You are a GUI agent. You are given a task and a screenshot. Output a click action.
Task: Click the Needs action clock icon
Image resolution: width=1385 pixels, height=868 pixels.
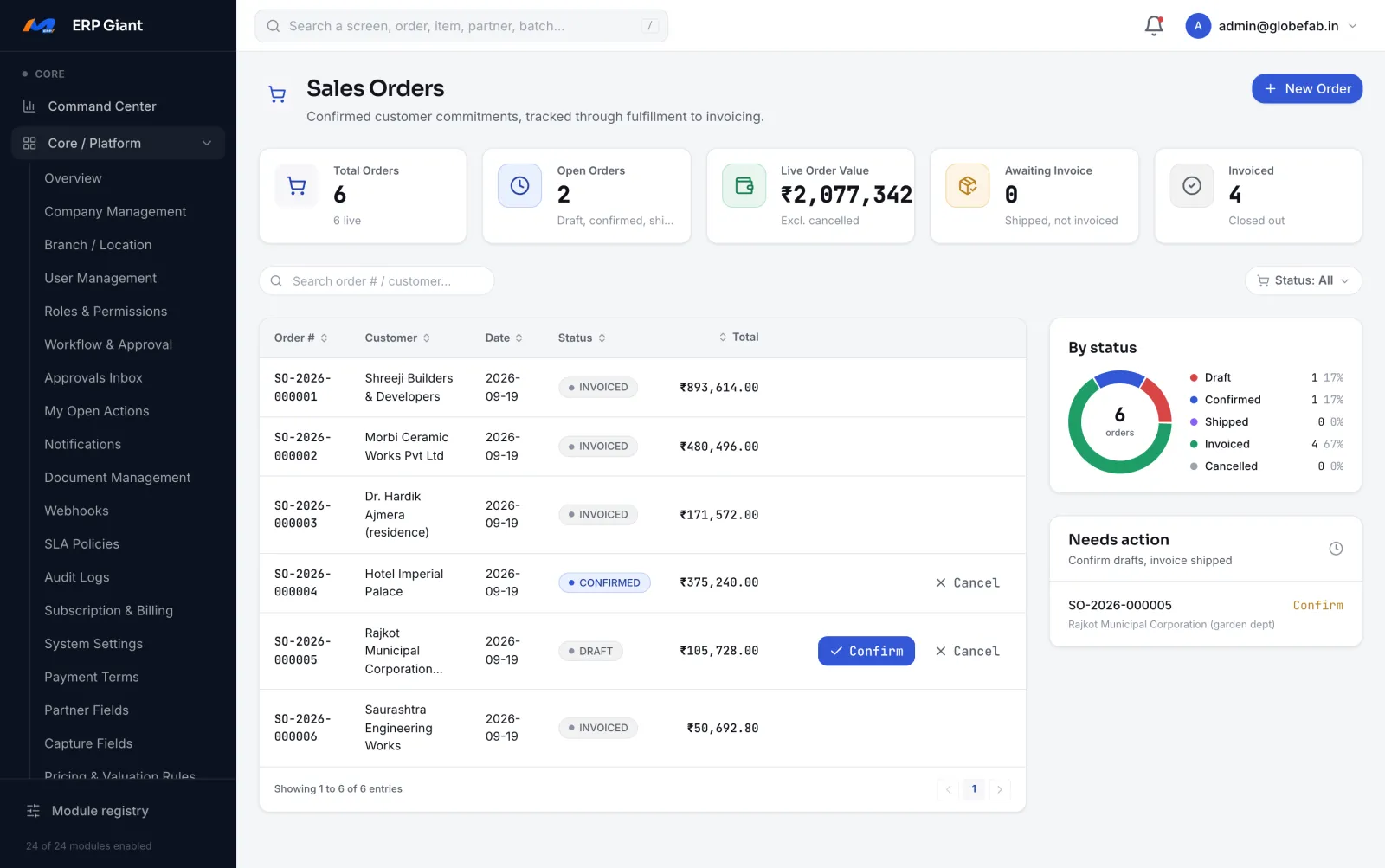pos(1336,549)
